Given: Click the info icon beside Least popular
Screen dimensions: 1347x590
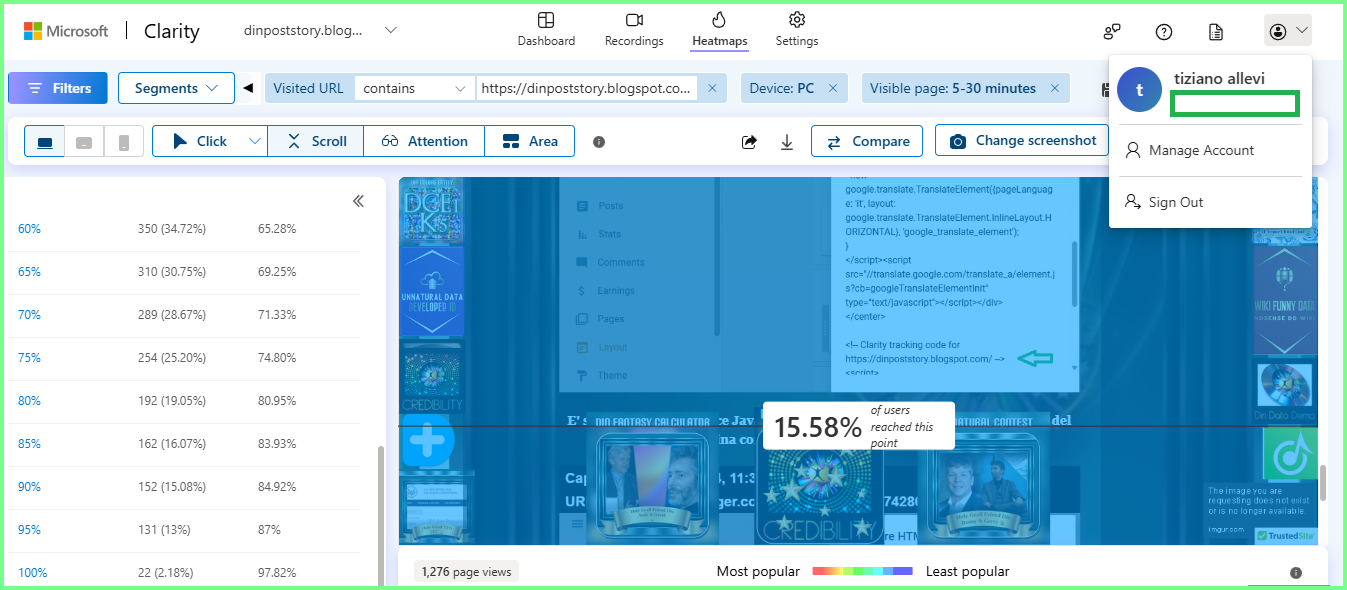Looking at the screenshot, I should point(1296,573).
